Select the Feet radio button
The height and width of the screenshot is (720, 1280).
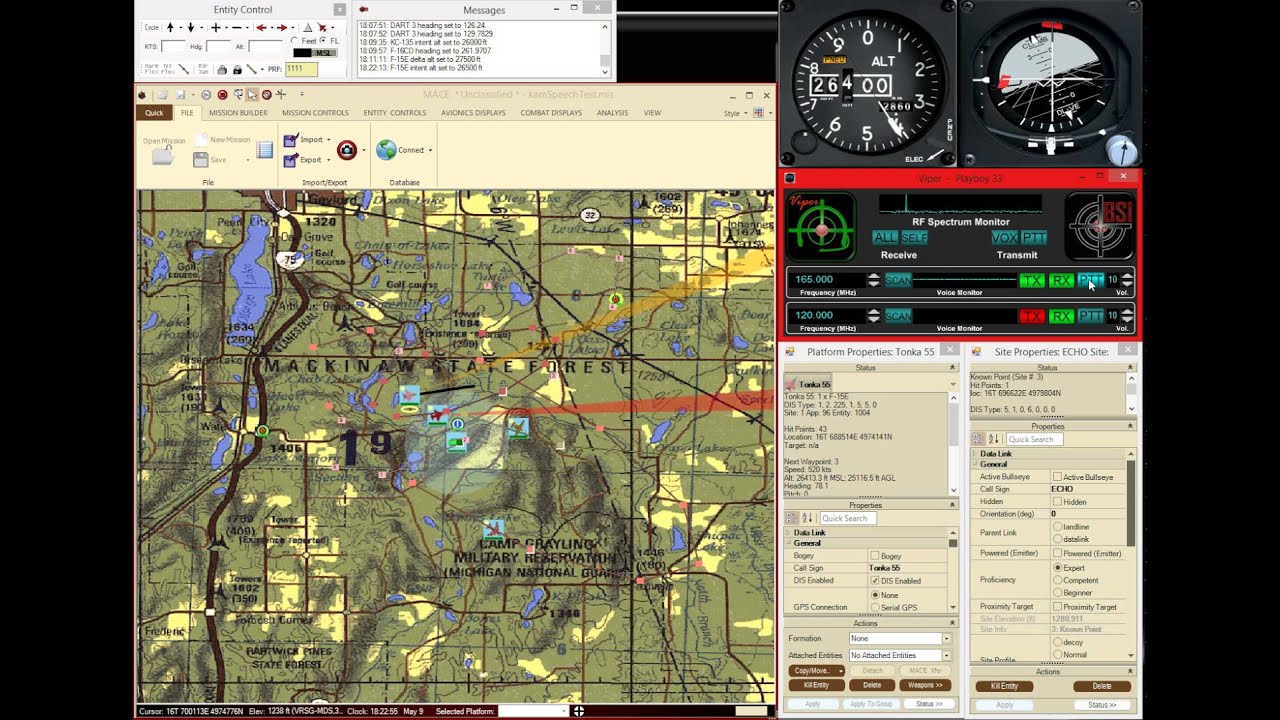tap(293, 41)
